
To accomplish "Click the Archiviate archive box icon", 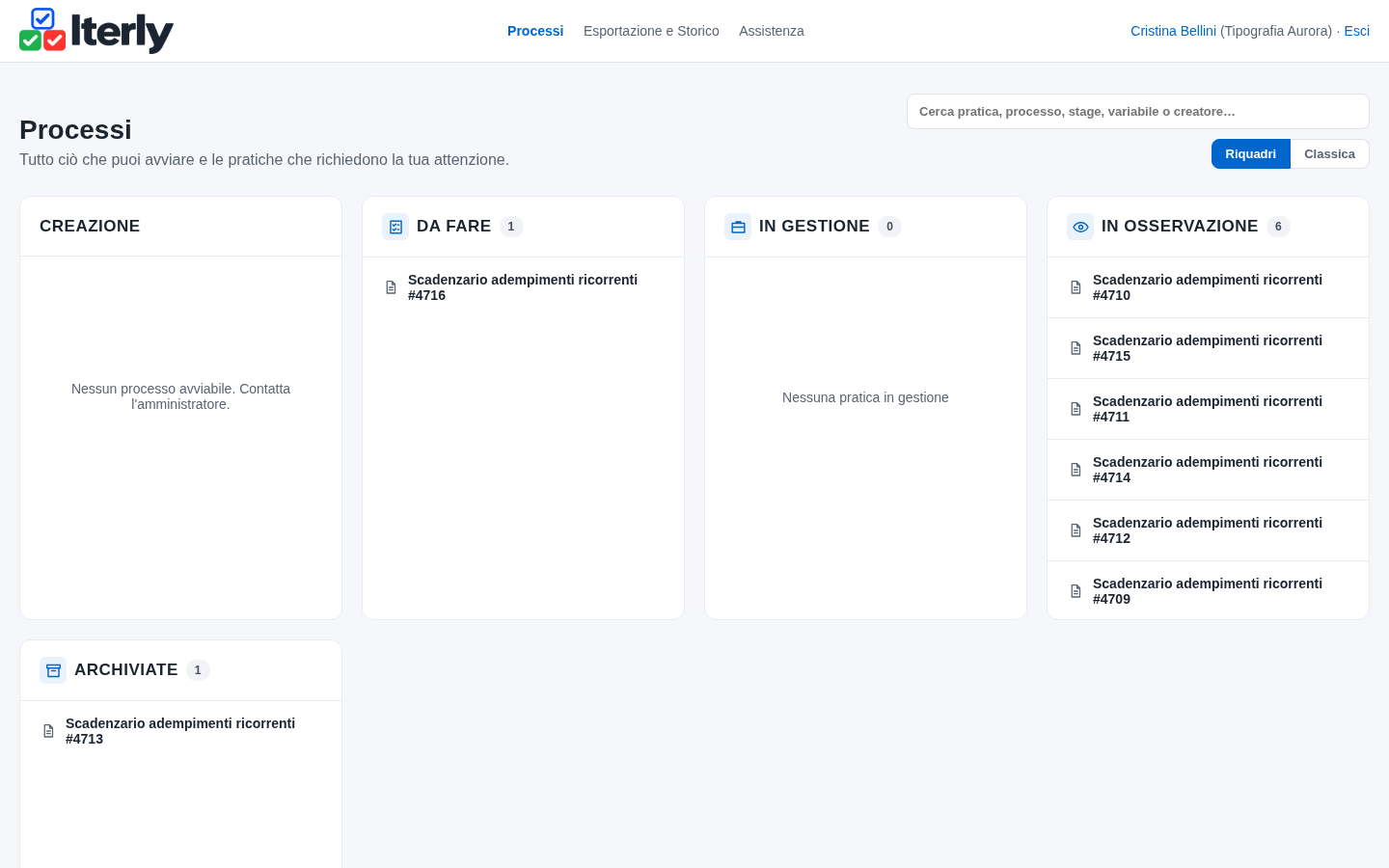I will tap(53, 670).
